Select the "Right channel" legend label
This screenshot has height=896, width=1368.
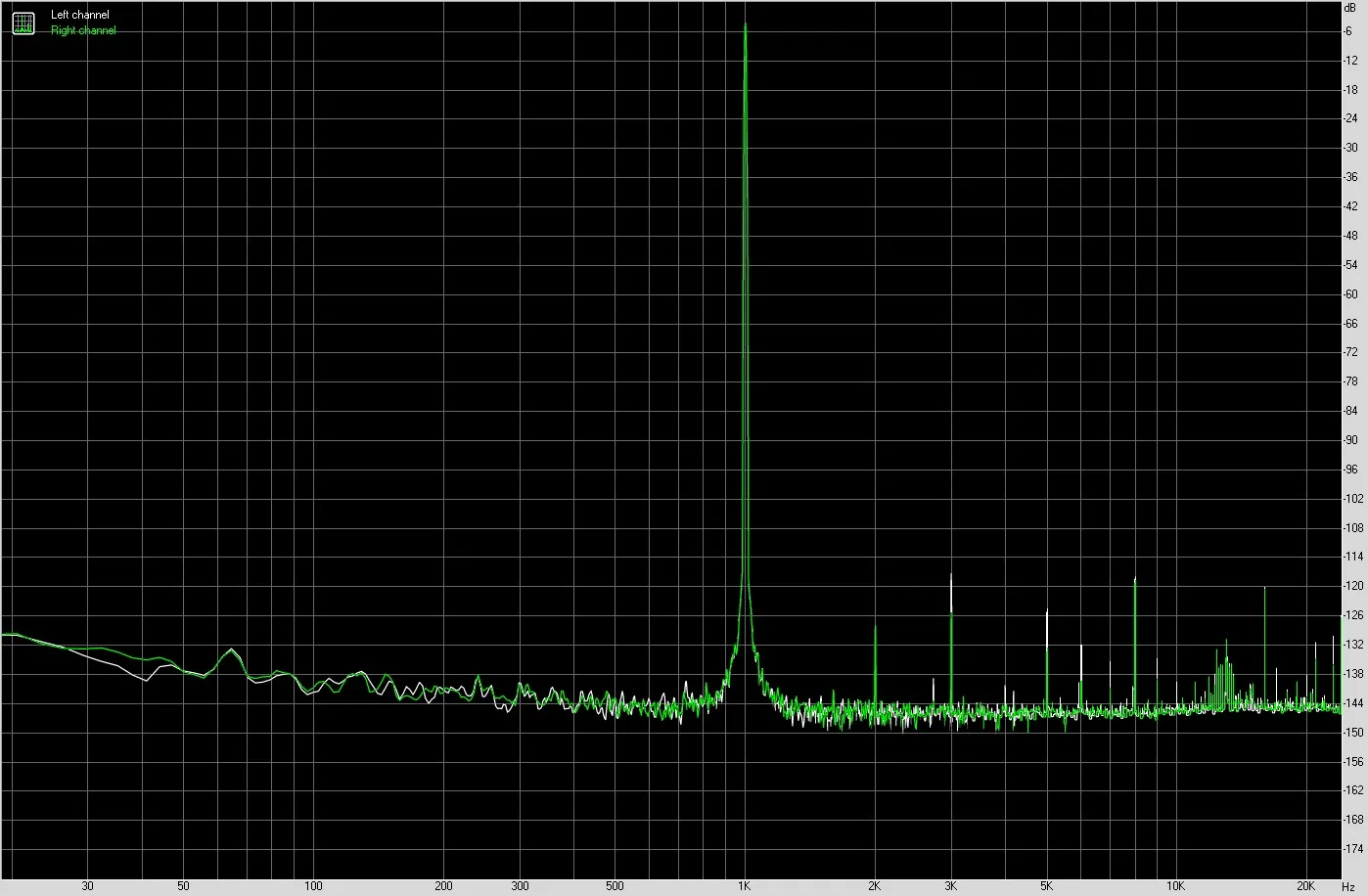click(x=83, y=30)
